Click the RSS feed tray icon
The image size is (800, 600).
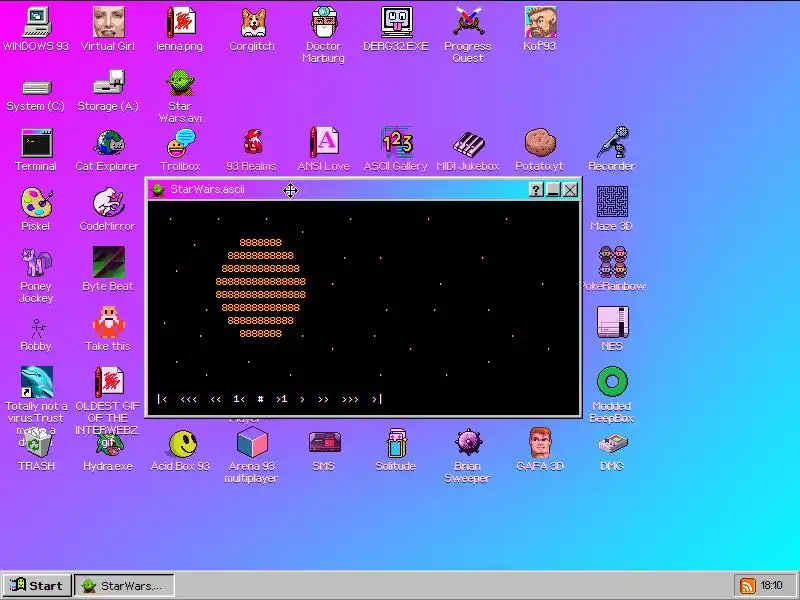point(747,585)
